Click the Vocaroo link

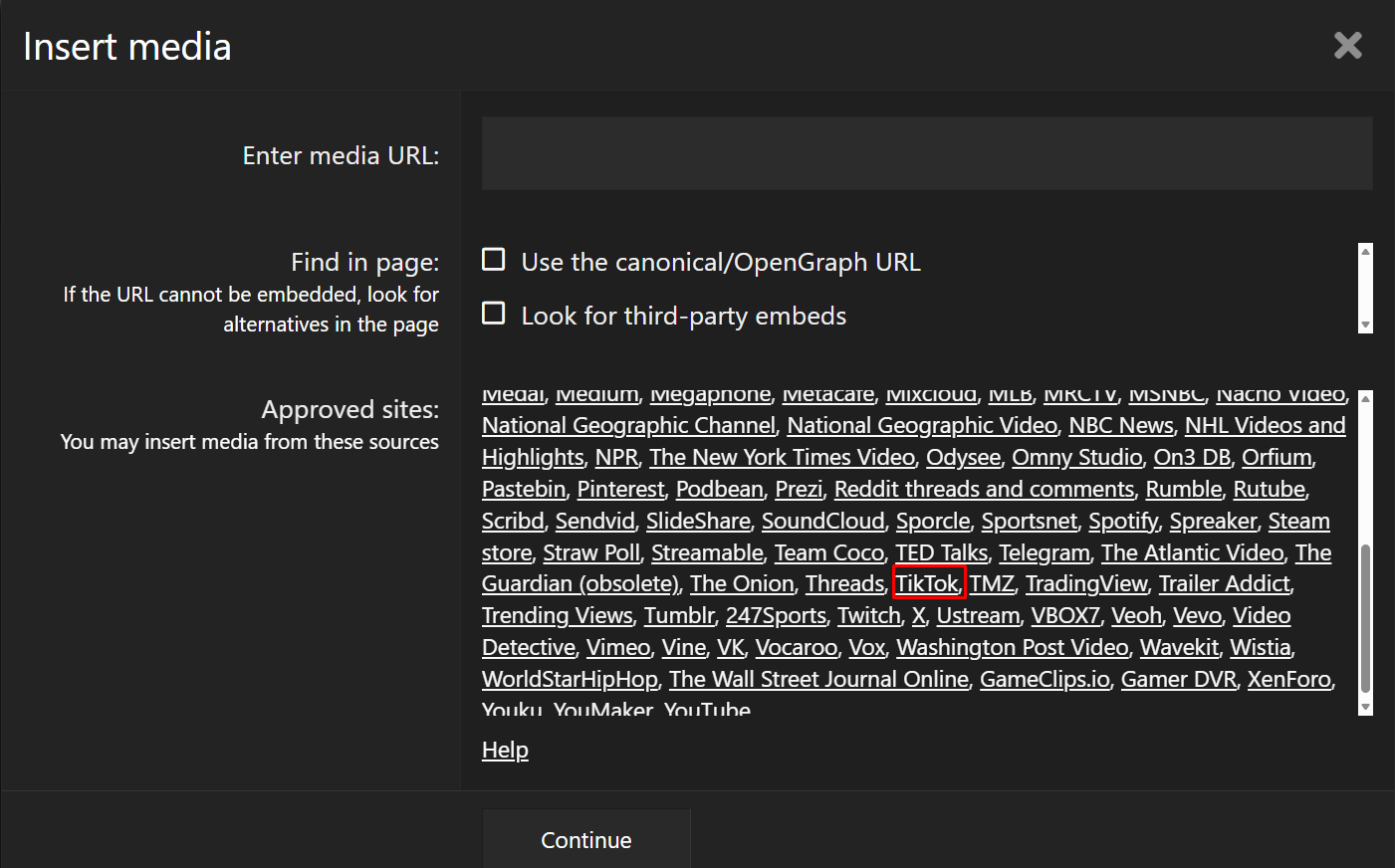[797, 648]
